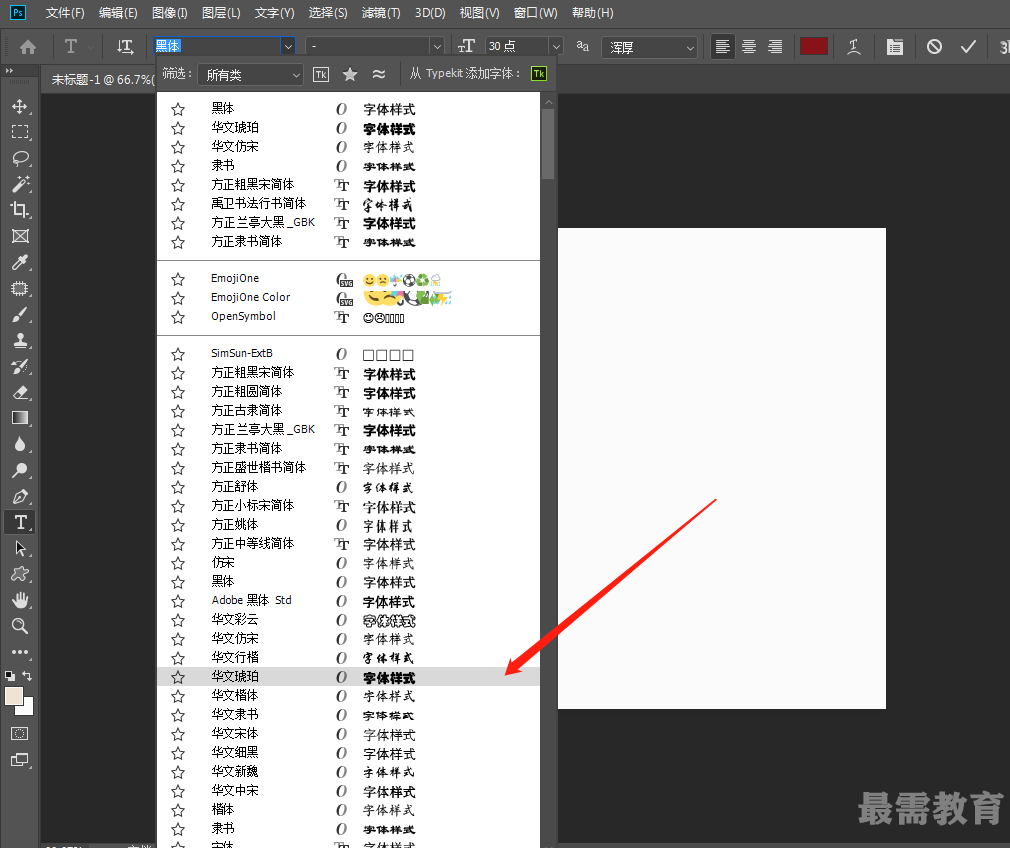Toggle show similar fonts filter
1010x848 pixels.
click(x=379, y=74)
